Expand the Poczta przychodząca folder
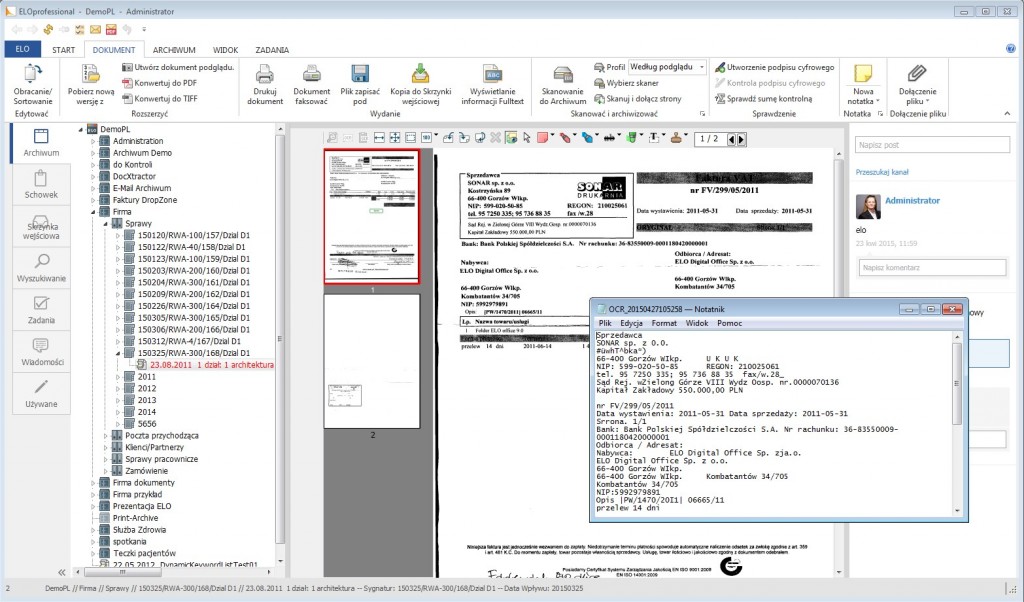Viewport: 1024px width, 602px height. 105,436
